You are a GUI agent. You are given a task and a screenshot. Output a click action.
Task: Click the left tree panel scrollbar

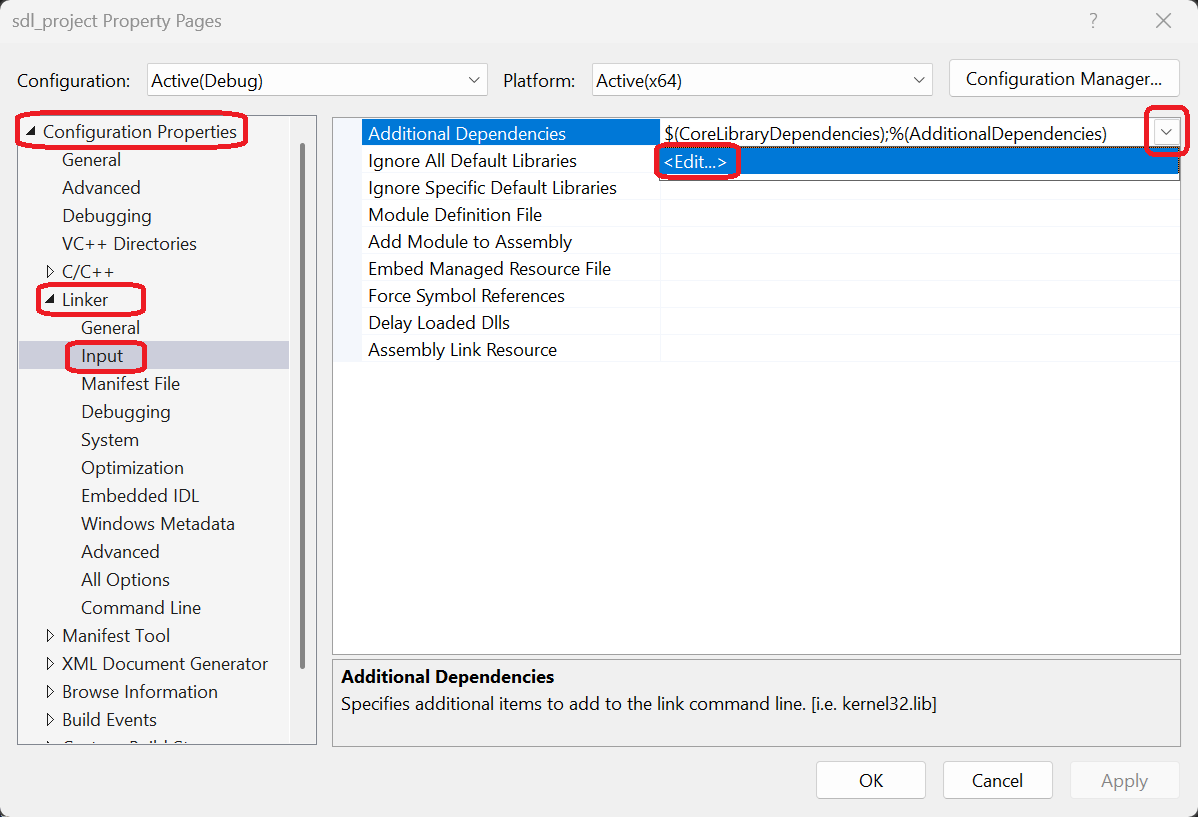[x=303, y=400]
